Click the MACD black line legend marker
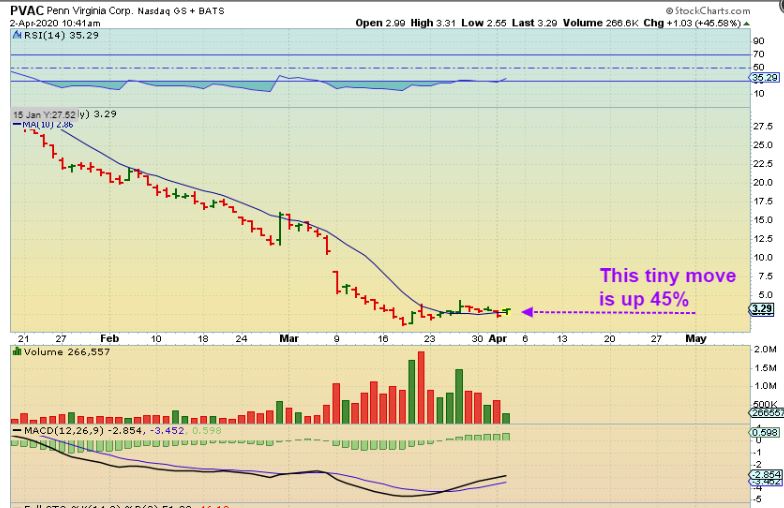 tap(17, 430)
